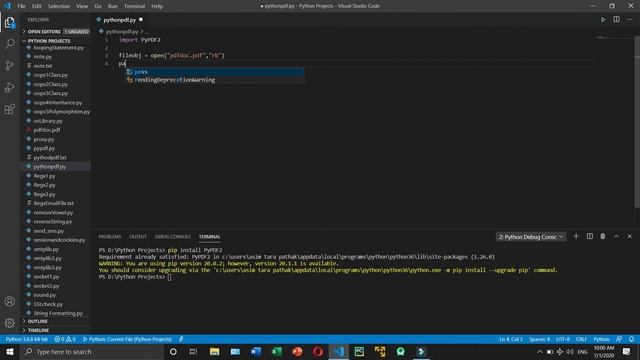Select the pythonpdf.py editor tab
640x360 pixels.
(x=119, y=20)
